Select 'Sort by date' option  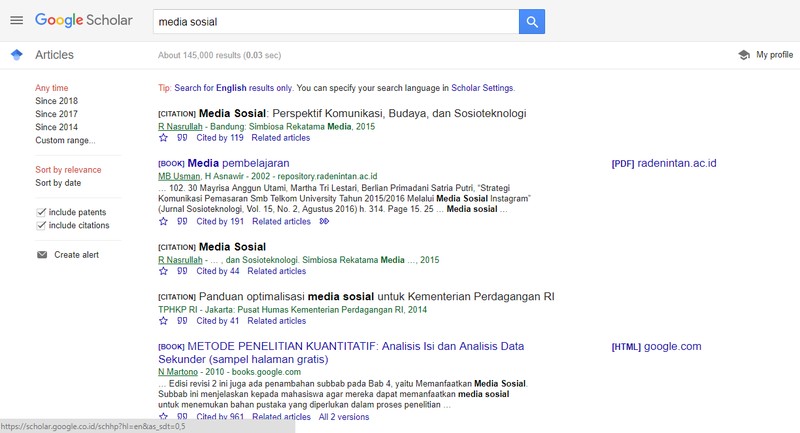pyautogui.click(x=58, y=184)
